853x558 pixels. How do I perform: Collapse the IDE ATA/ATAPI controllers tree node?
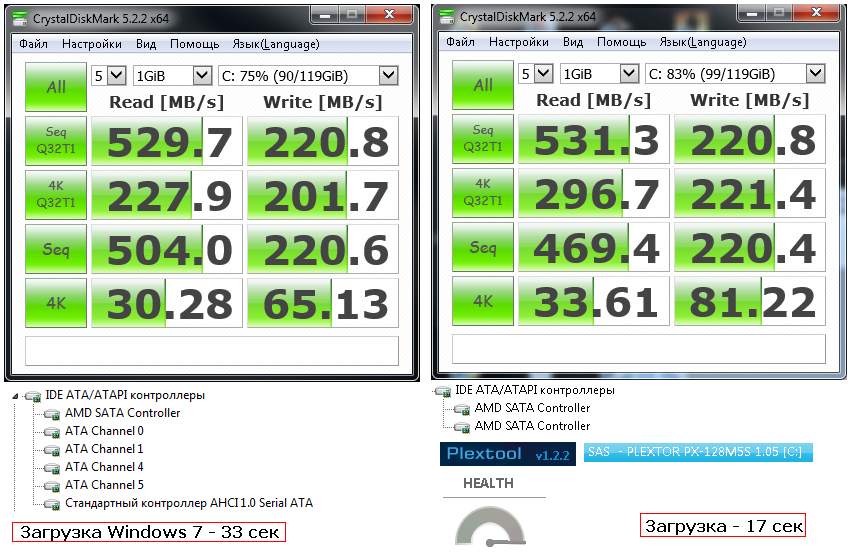coord(15,396)
